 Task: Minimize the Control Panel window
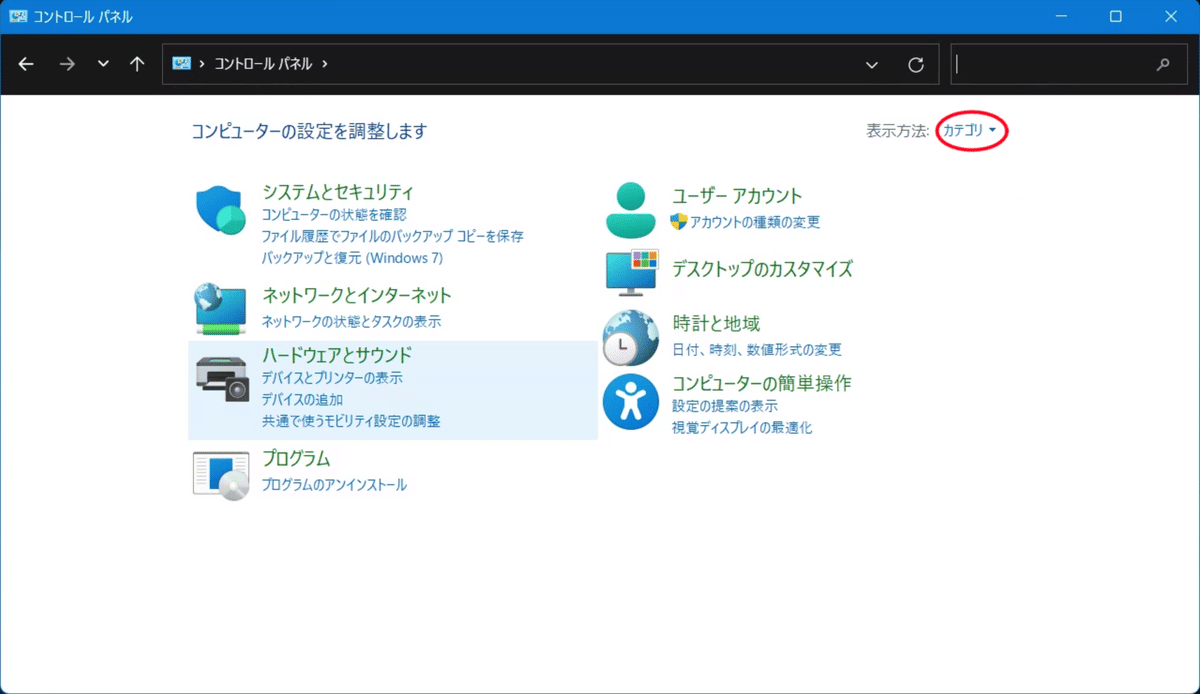(x=1060, y=17)
